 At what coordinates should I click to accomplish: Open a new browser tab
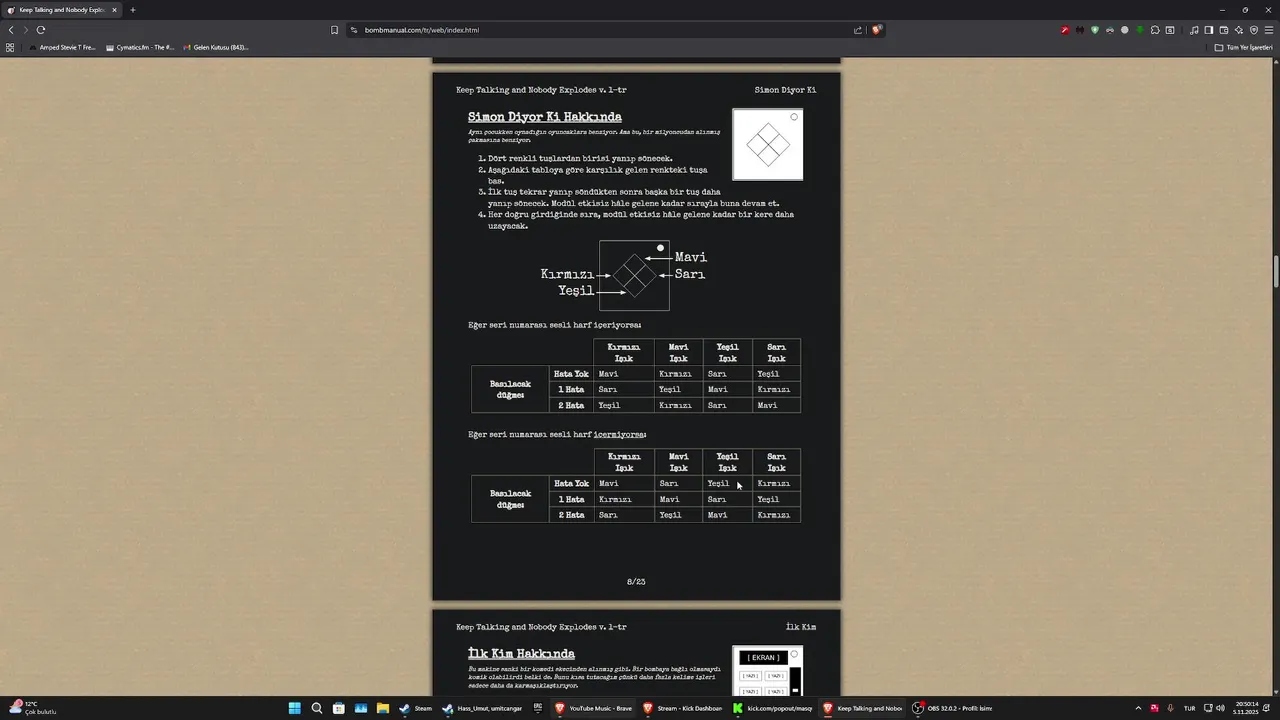click(x=132, y=10)
